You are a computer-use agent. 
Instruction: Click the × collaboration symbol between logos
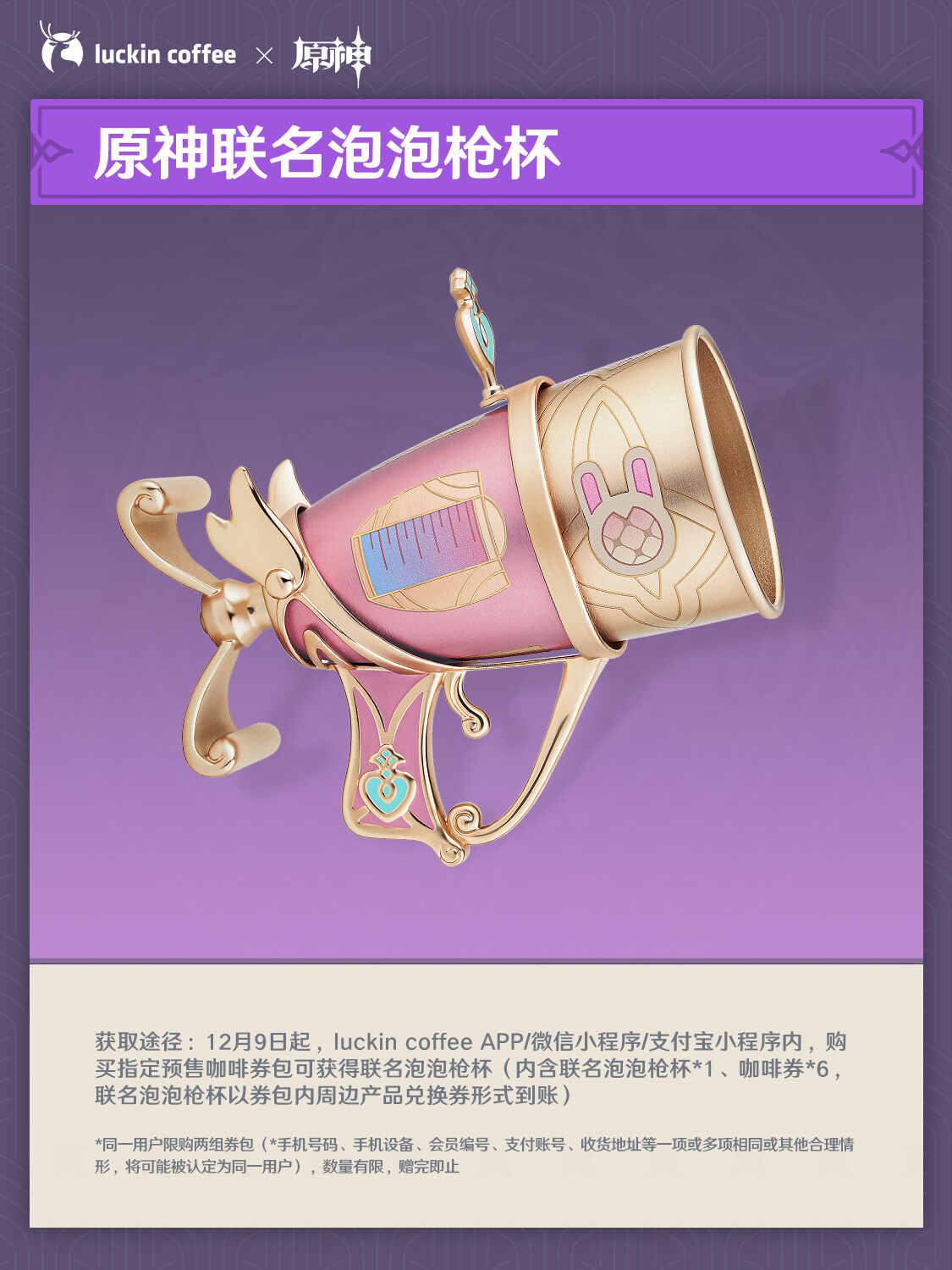click(265, 57)
